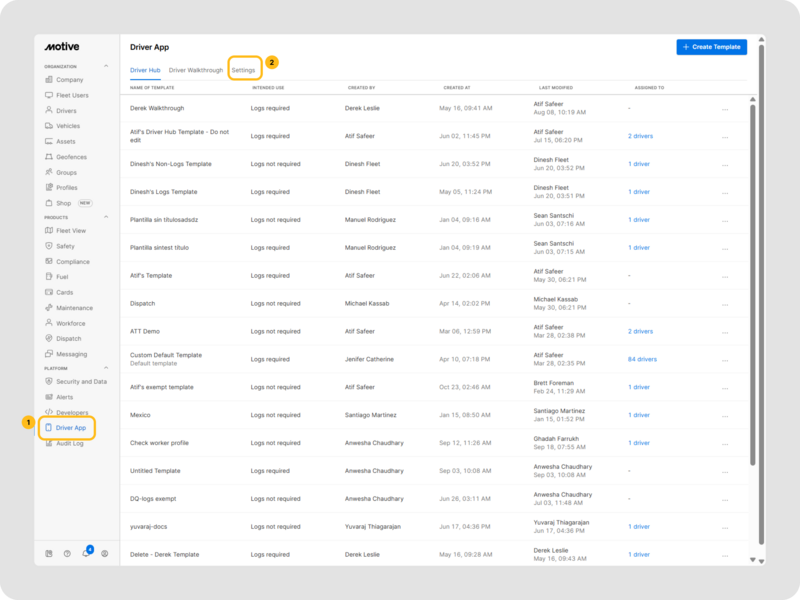Viewport: 800px width, 600px height.
Task: Open the help question mark icon
Action: [67, 553]
